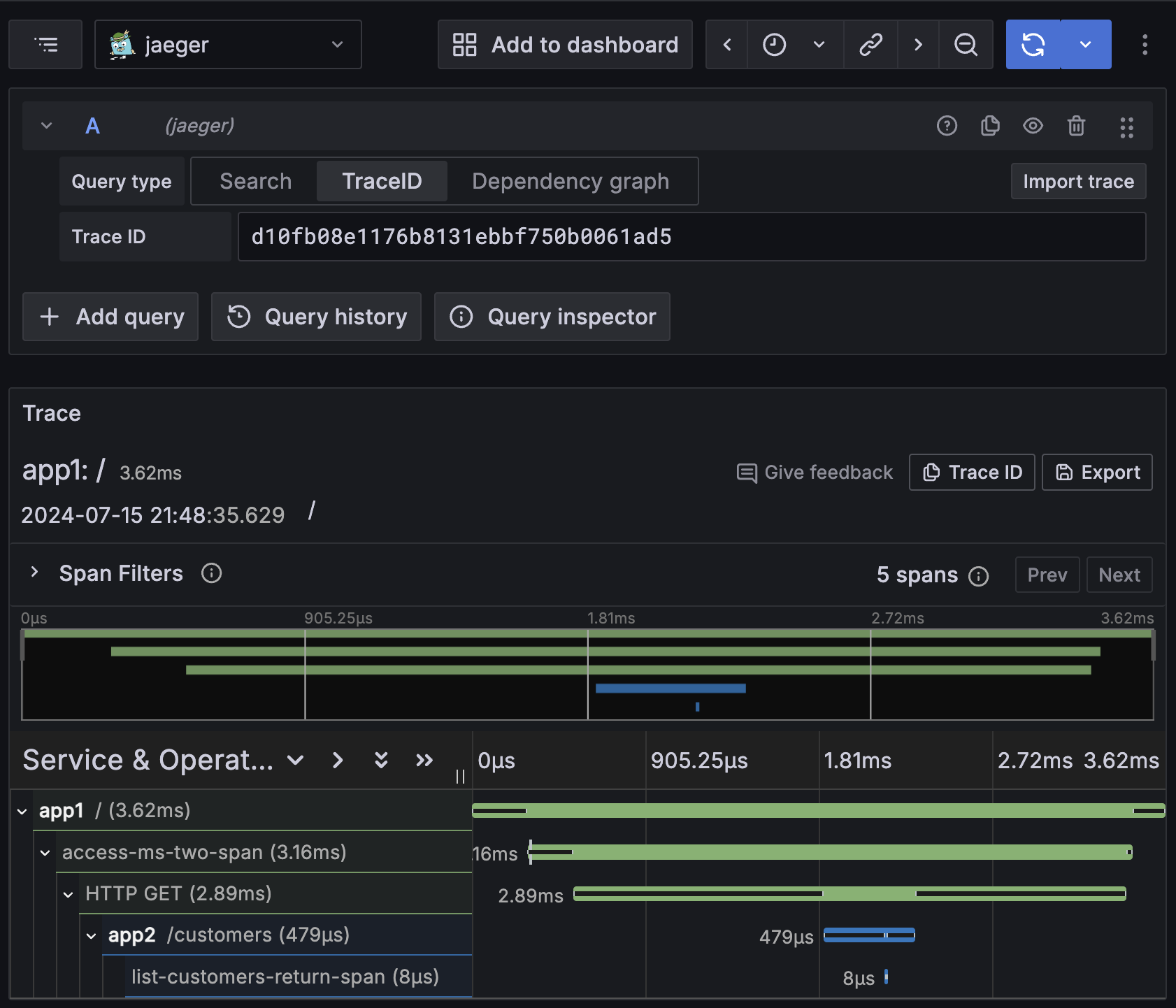Collapse all double chevron-down icon
Screen dimensions: 1176x1008
click(381, 760)
